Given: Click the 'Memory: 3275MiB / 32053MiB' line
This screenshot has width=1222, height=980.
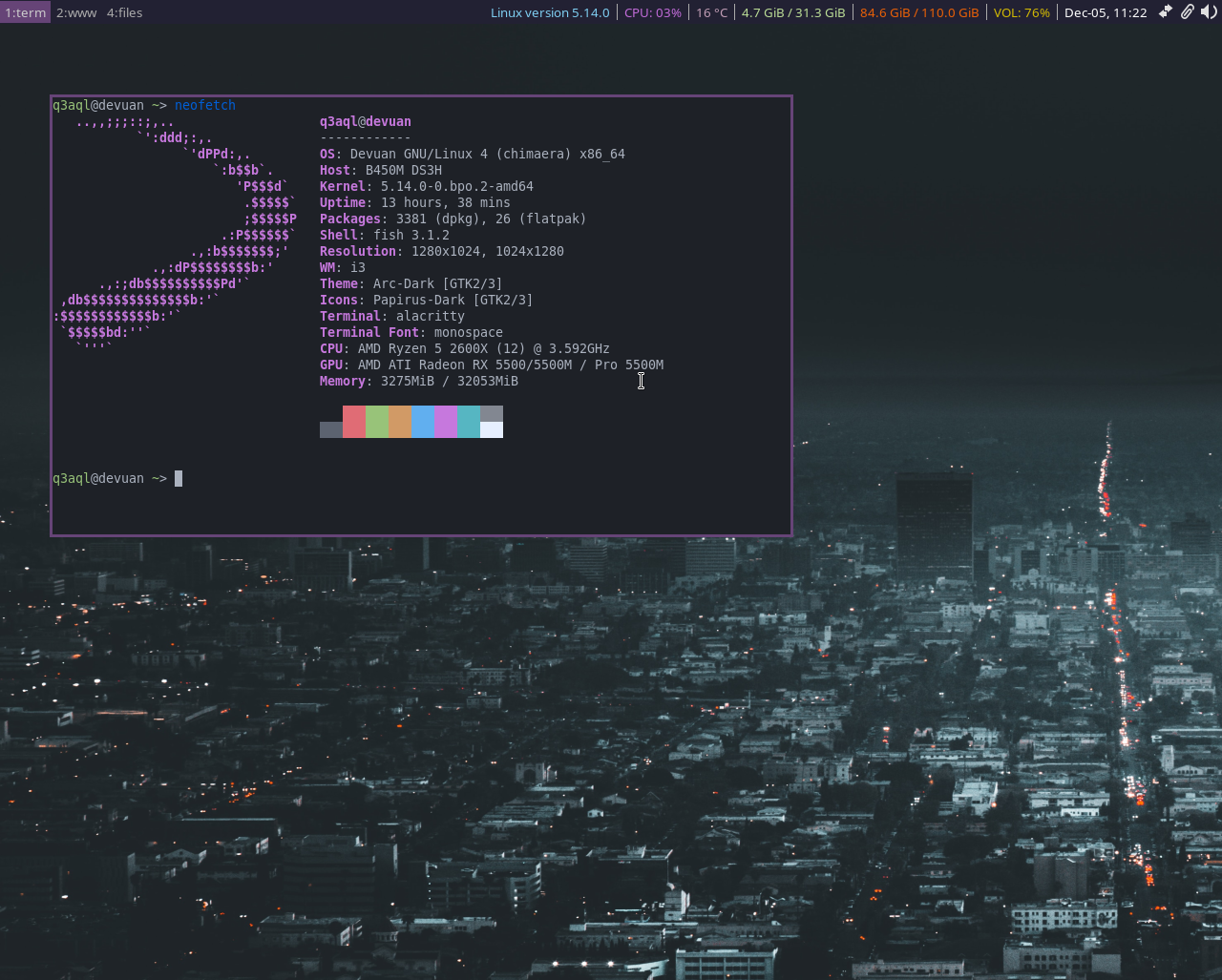Looking at the screenshot, I should coord(419,381).
